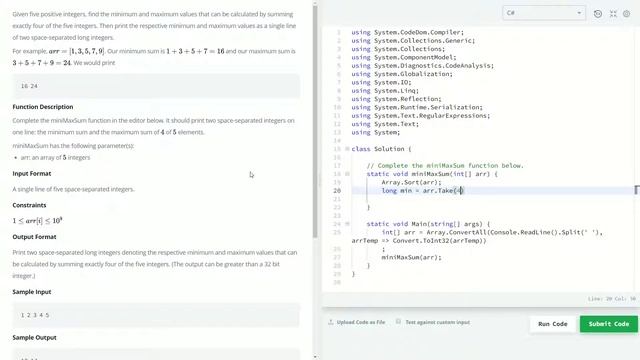Click the '16 24' example output box

[156, 86]
